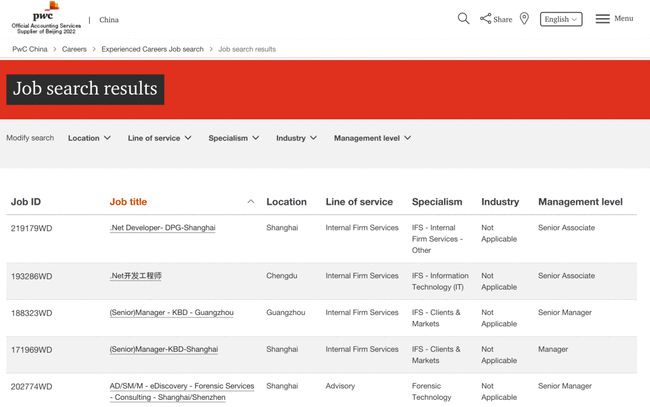This screenshot has width=650, height=407.
Task: Go to Careers breadcrumb
Action: pos(74,49)
